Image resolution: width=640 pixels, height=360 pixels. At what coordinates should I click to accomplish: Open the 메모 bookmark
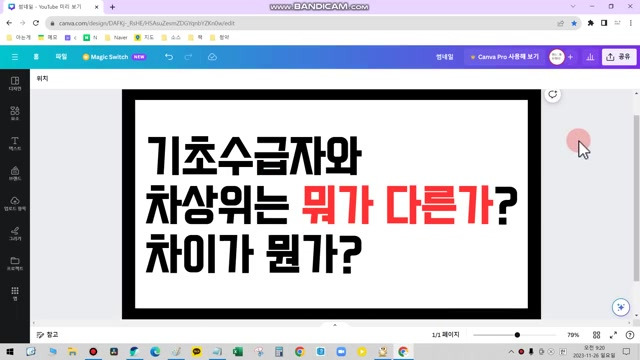click(48, 38)
